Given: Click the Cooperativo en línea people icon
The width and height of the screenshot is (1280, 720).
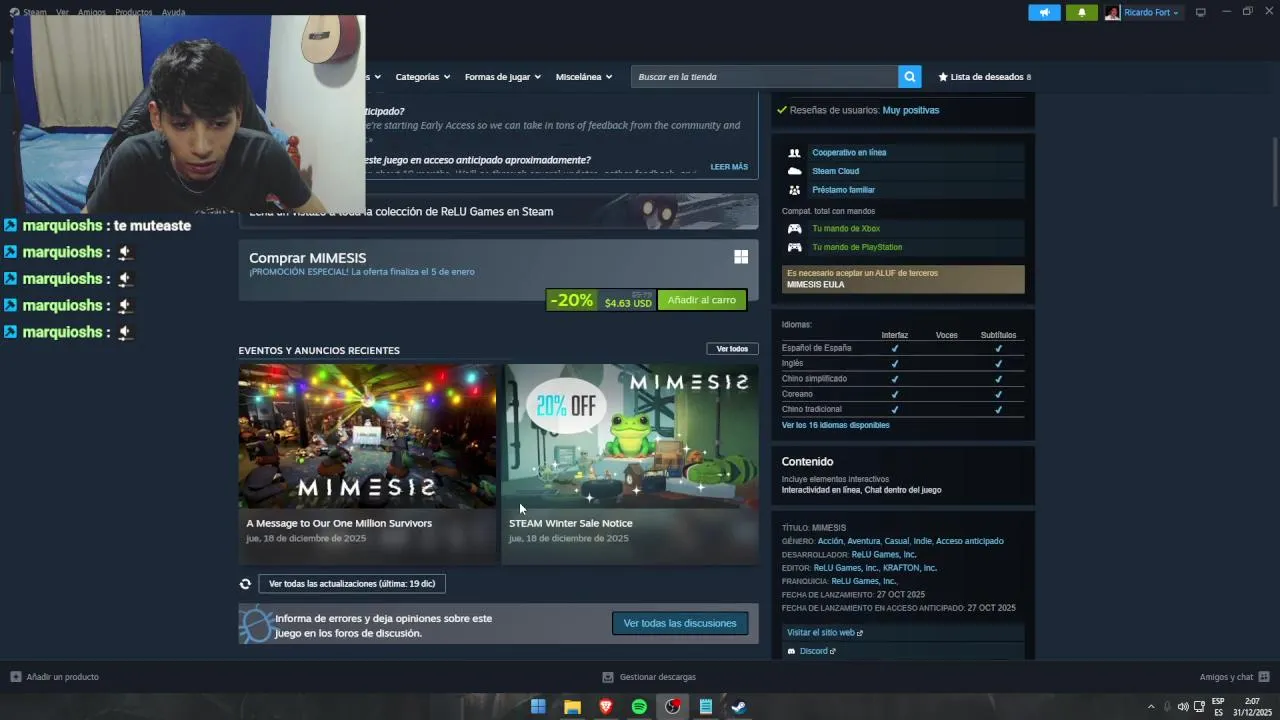Looking at the screenshot, I should 794,153.
